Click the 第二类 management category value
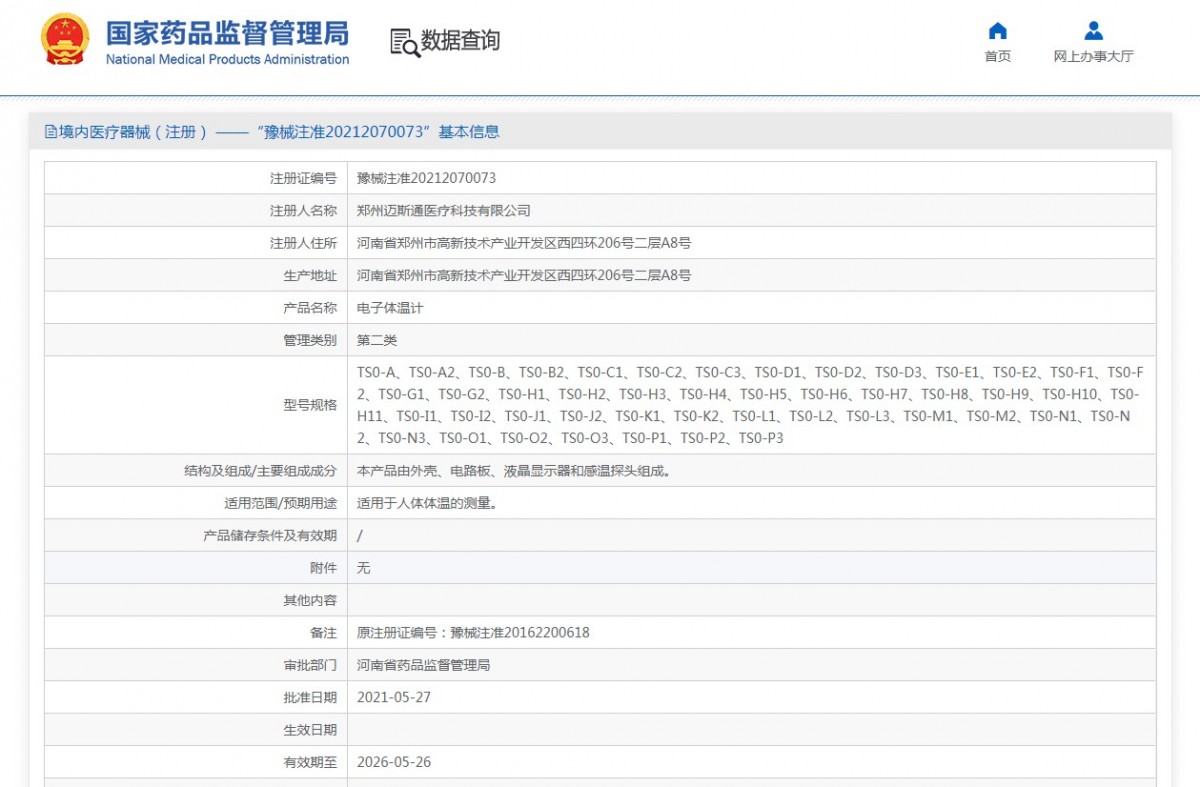This screenshot has height=787, width=1200. coord(377,341)
